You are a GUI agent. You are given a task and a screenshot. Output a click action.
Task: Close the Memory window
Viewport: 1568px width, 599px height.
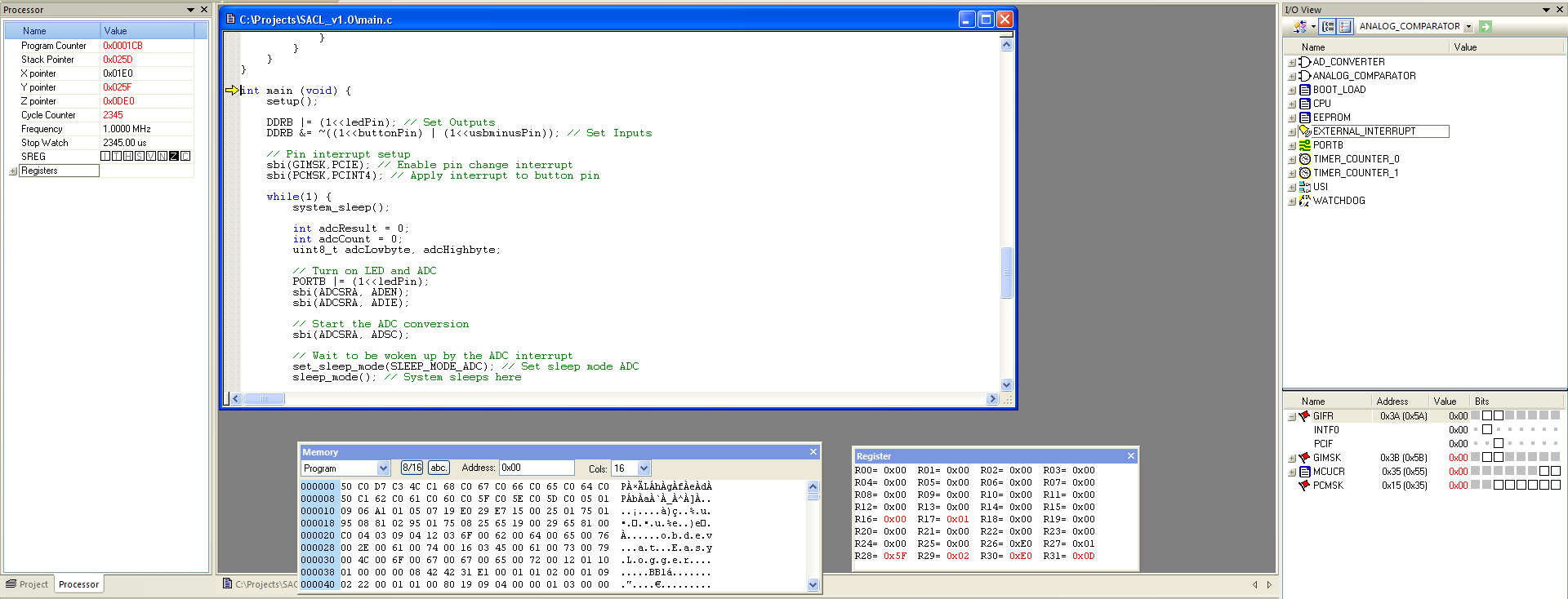coord(813,452)
